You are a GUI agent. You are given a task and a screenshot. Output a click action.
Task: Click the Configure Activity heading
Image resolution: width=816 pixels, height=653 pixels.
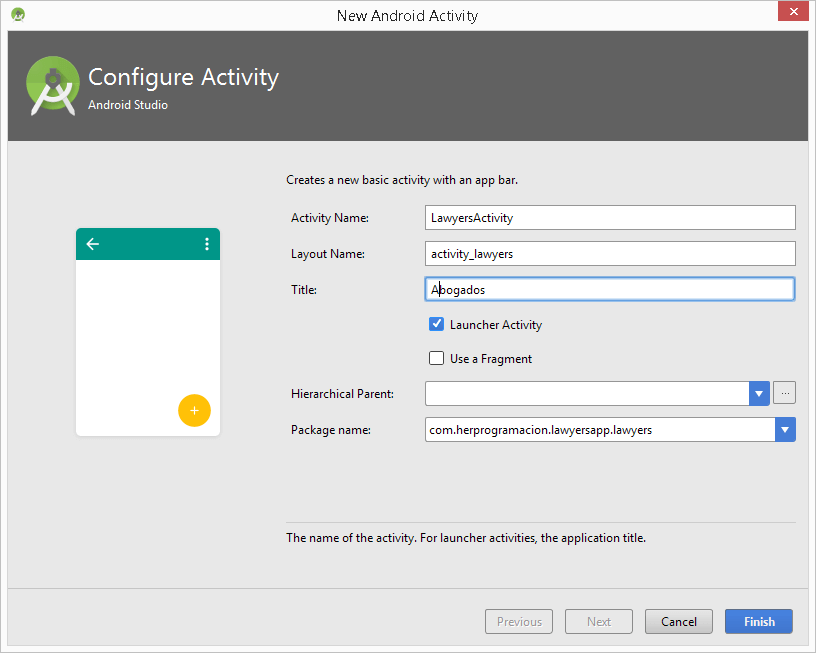tap(183, 78)
